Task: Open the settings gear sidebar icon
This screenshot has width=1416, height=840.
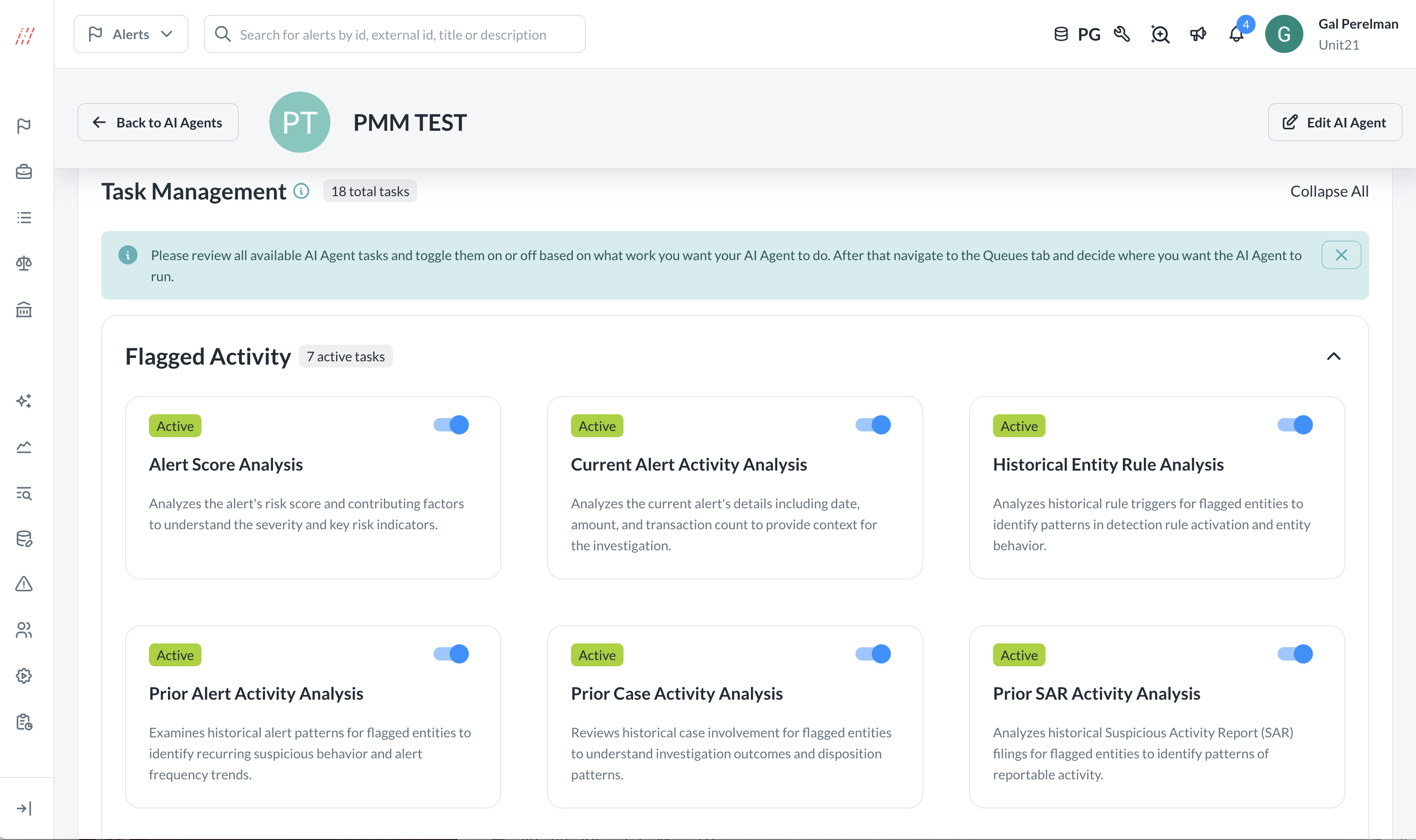Action: 24,676
